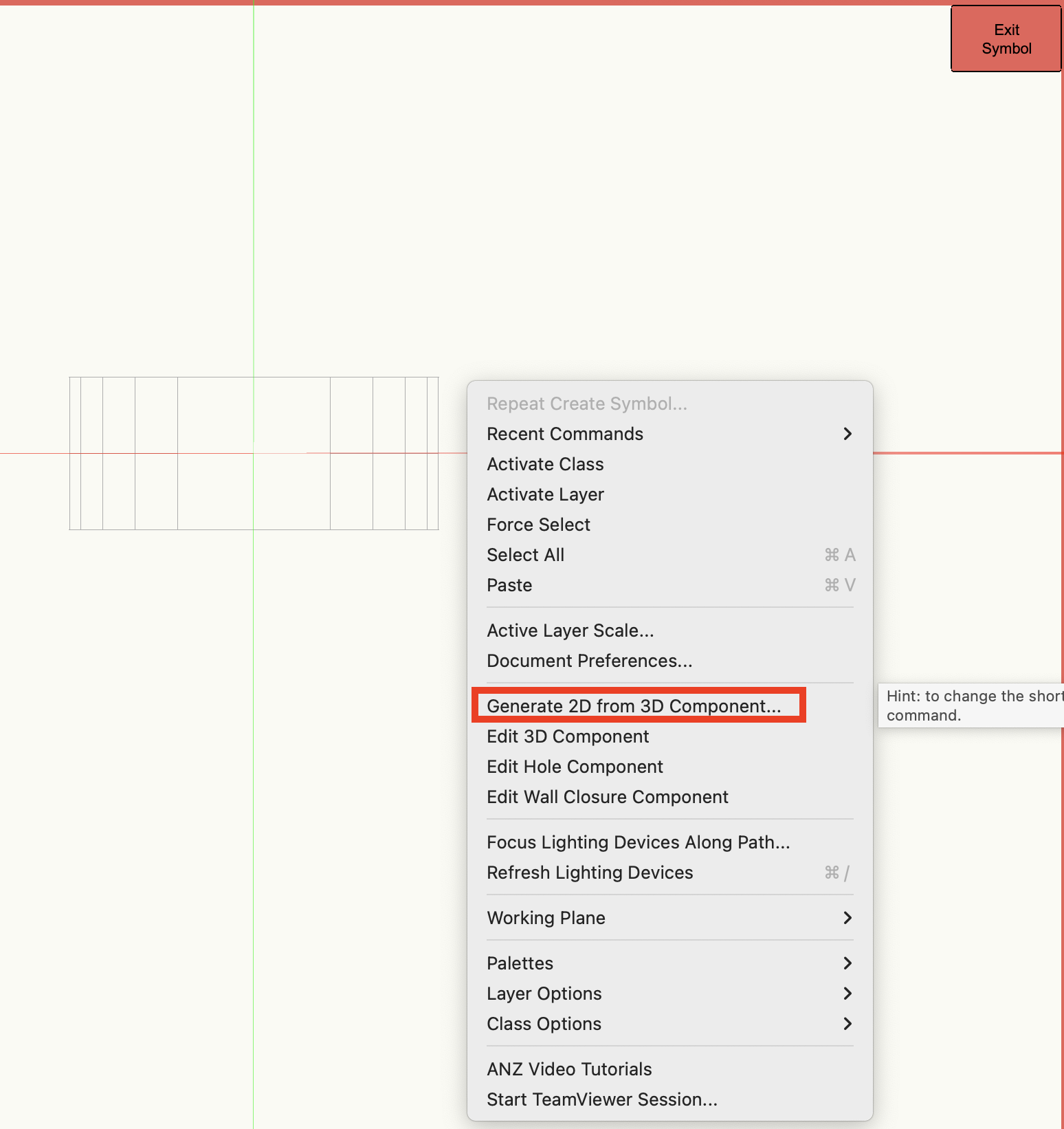The image size is (1064, 1129).
Task: Select Activate Class from context menu
Action: pos(545,464)
